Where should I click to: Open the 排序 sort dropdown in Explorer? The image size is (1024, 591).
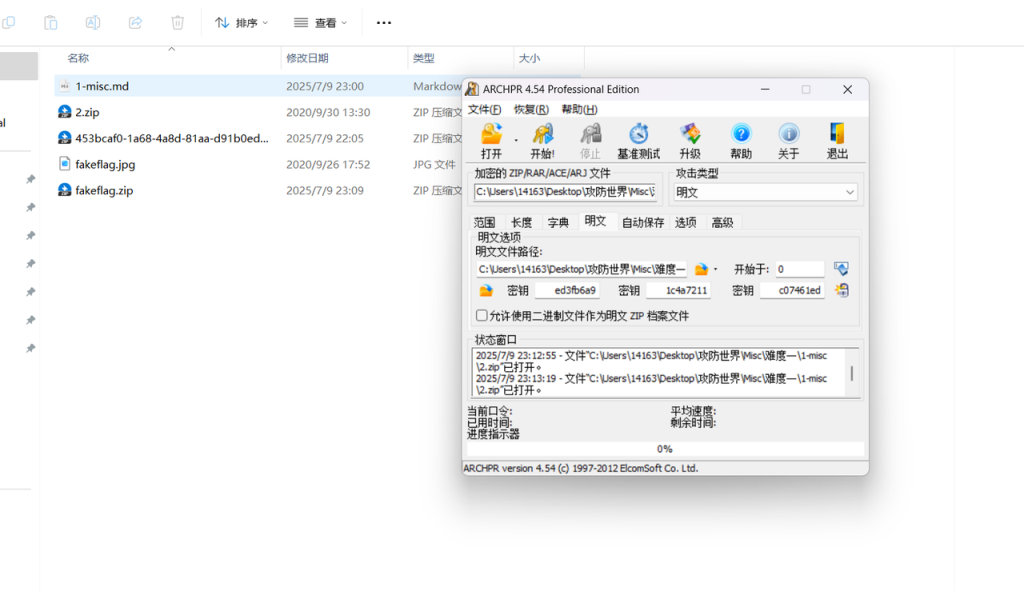point(242,22)
